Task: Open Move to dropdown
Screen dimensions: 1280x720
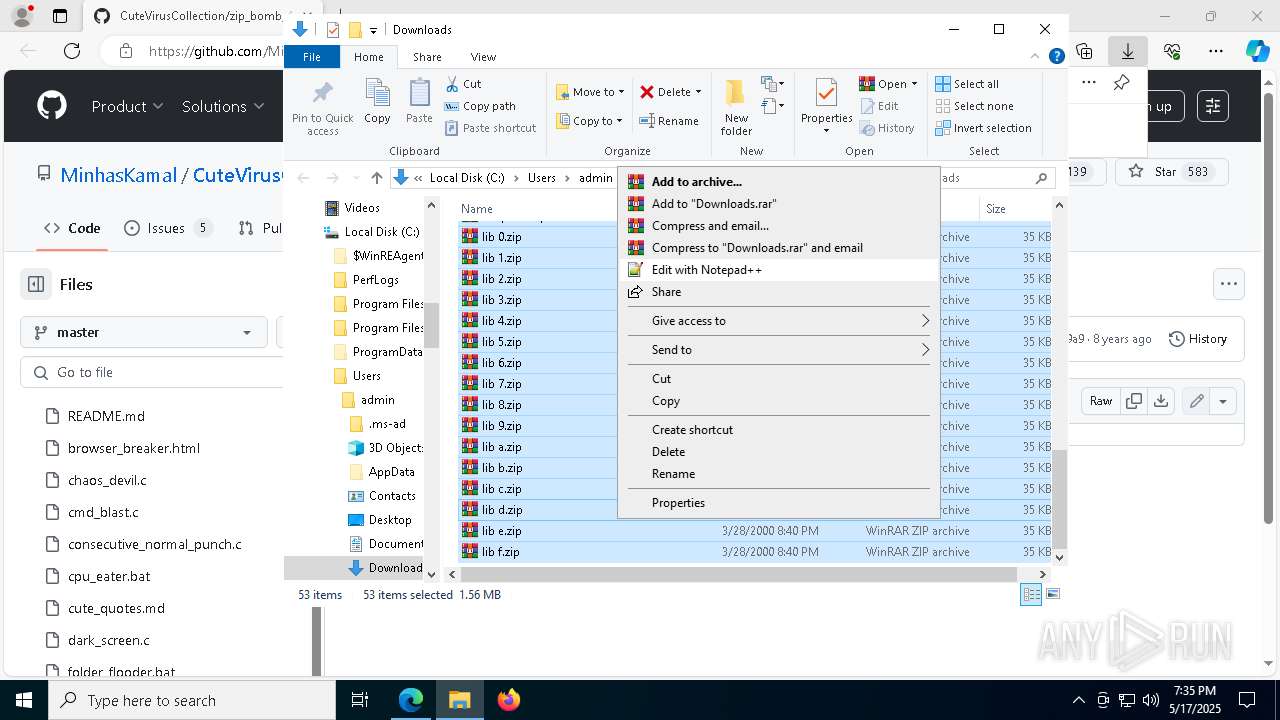Action: tap(590, 92)
